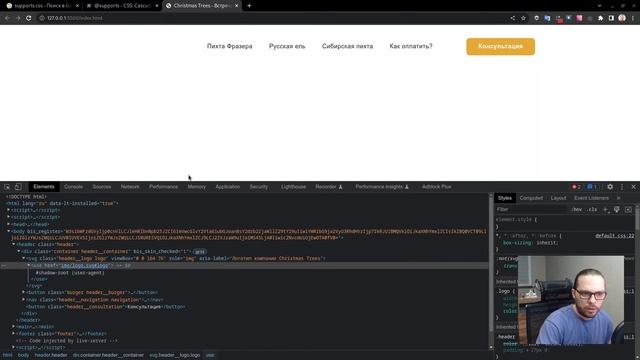Bookmark page with the star icon
The width and height of the screenshot is (640, 360).
(x=523, y=18)
